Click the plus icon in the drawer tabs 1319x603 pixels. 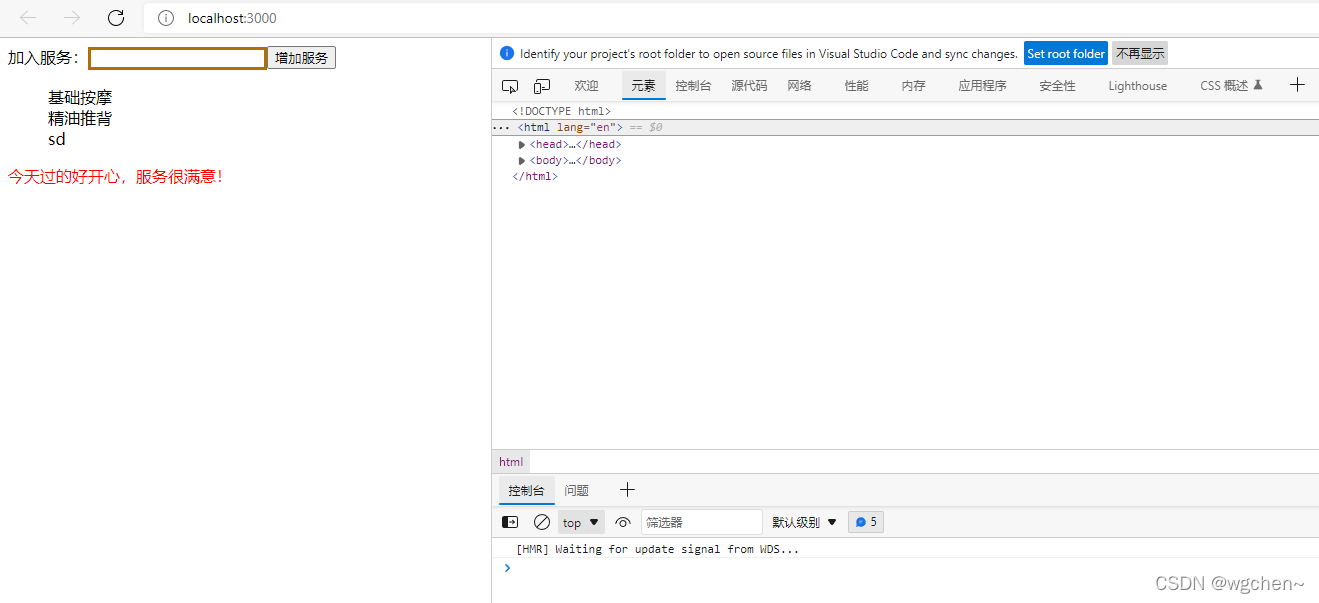tap(627, 490)
